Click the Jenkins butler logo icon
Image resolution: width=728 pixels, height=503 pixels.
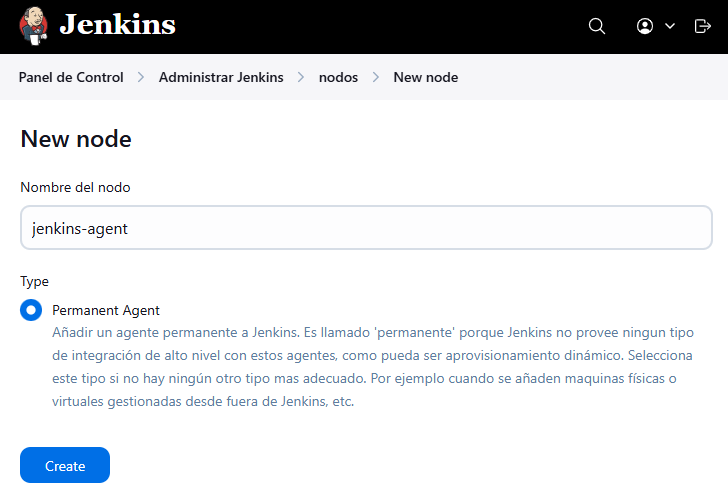(33, 26)
